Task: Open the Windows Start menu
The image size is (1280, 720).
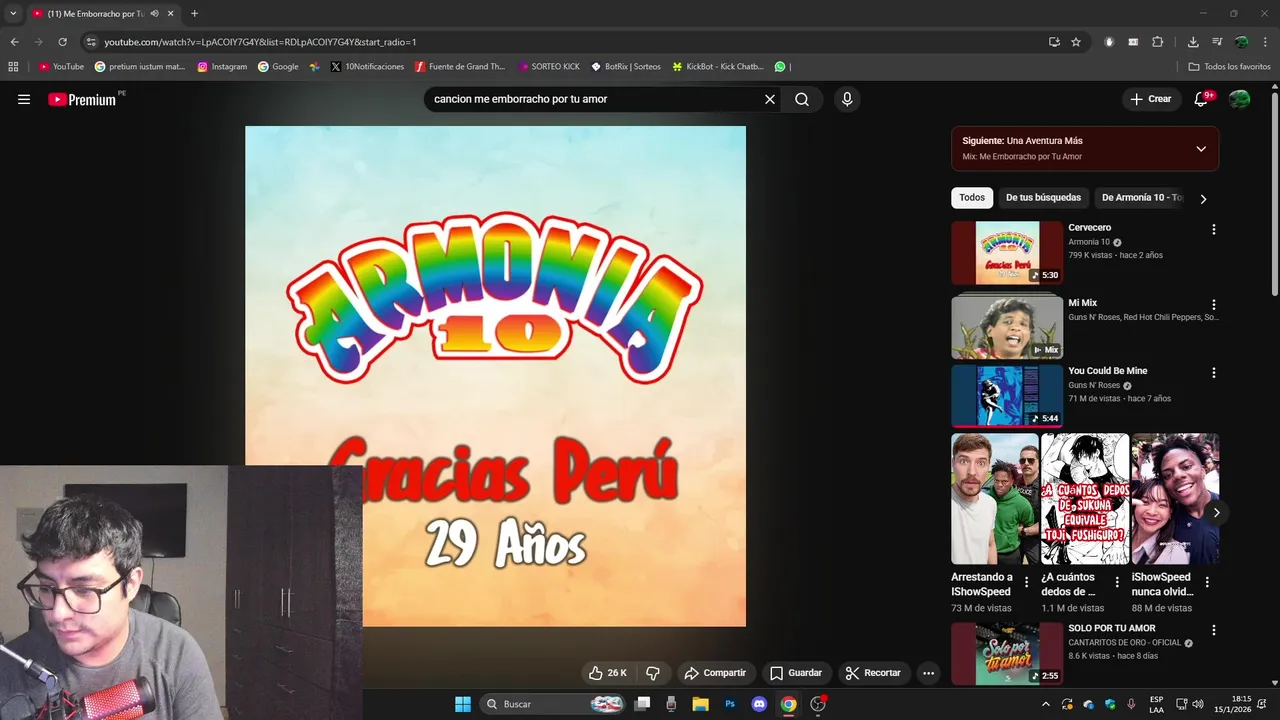Action: click(463, 704)
